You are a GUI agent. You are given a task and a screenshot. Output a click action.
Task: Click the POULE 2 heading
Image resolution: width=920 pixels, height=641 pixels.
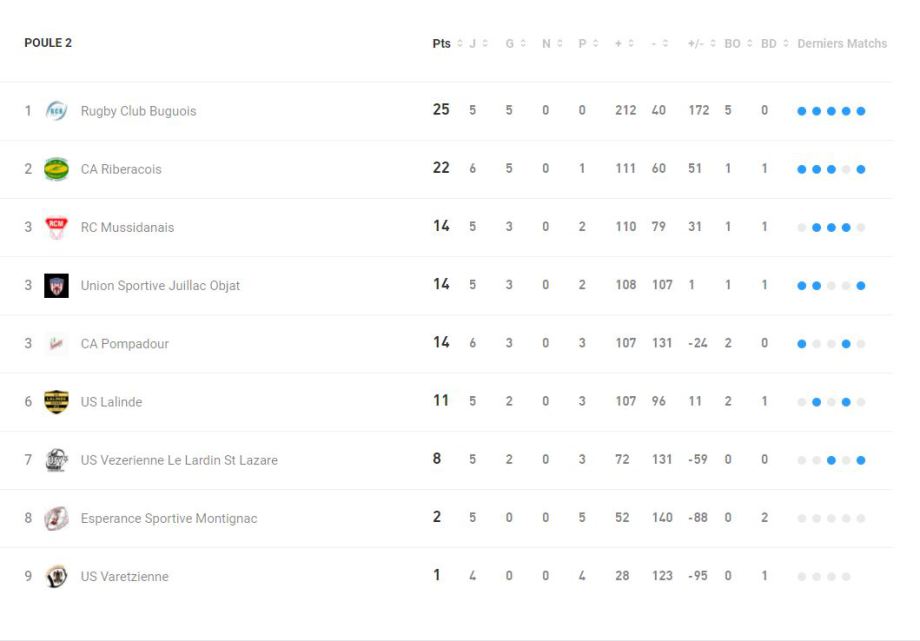click(x=48, y=43)
